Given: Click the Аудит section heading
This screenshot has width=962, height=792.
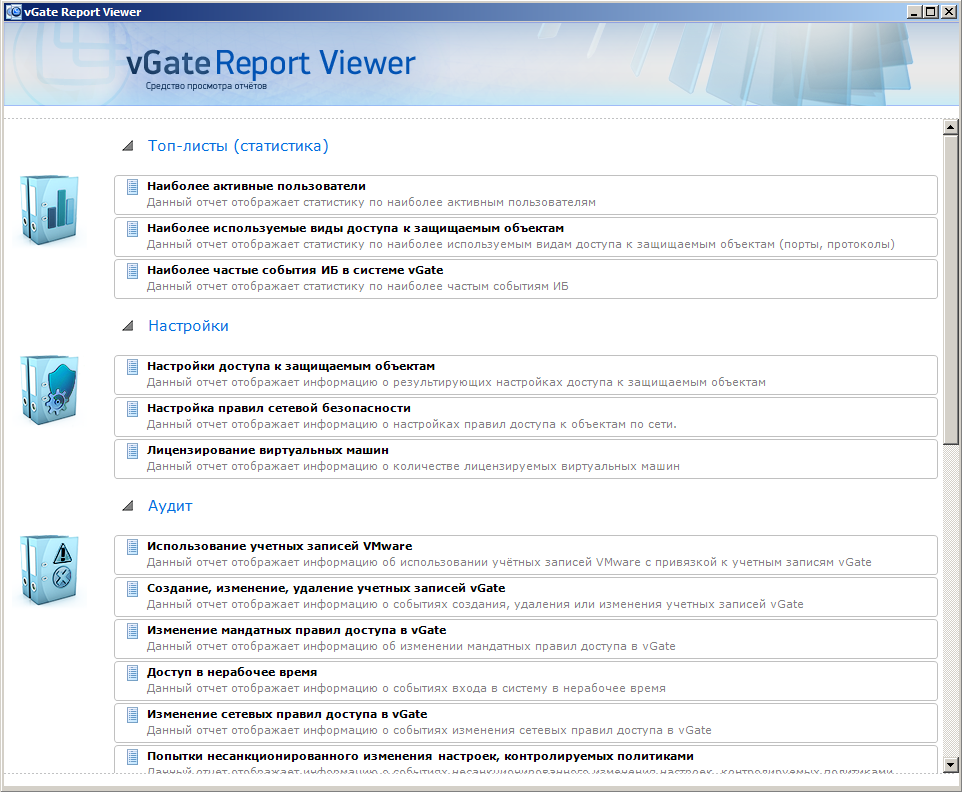Looking at the screenshot, I should click(x=170, y=506).
